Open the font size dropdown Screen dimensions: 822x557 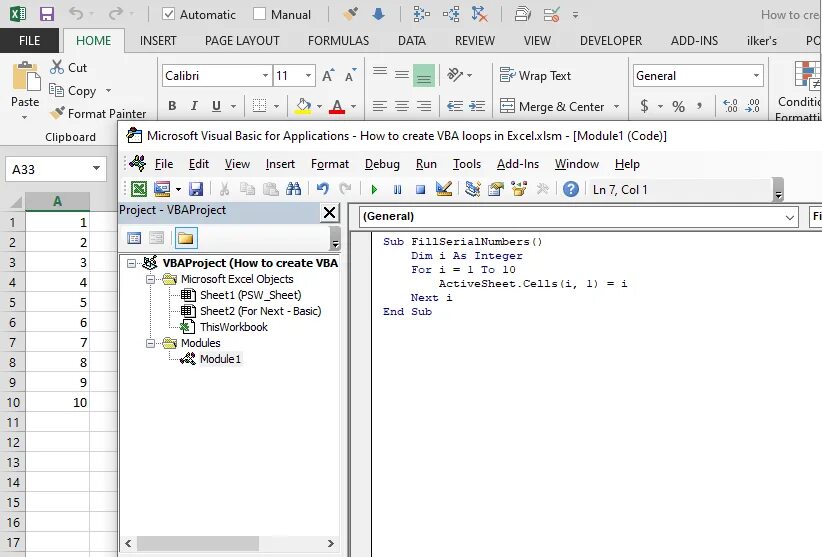[308, 75]
